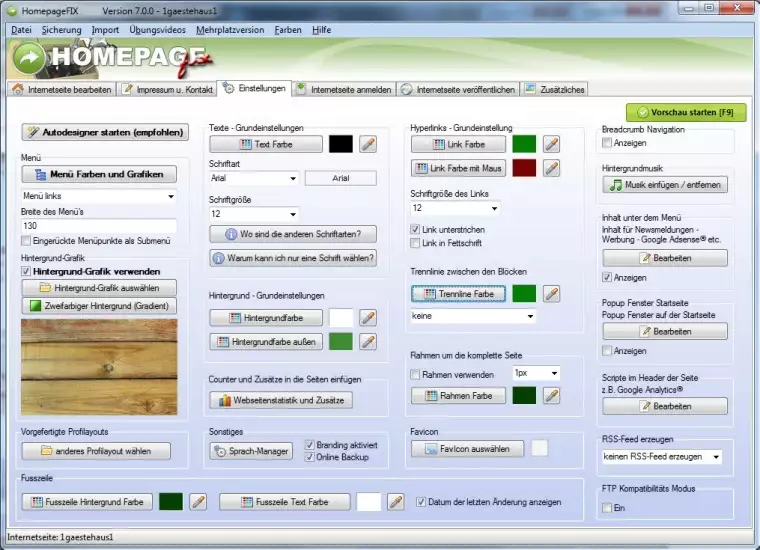Click the dark red Link Farbe mit Maus swatch
Screen dimensions: 760x550
524,168
